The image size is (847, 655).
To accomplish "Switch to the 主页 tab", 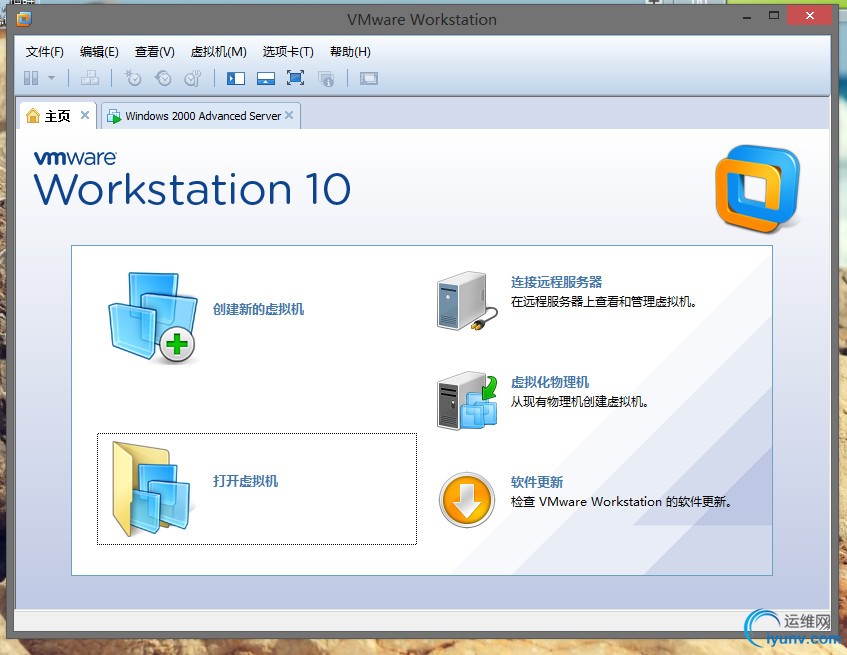I will pos(58,116).
